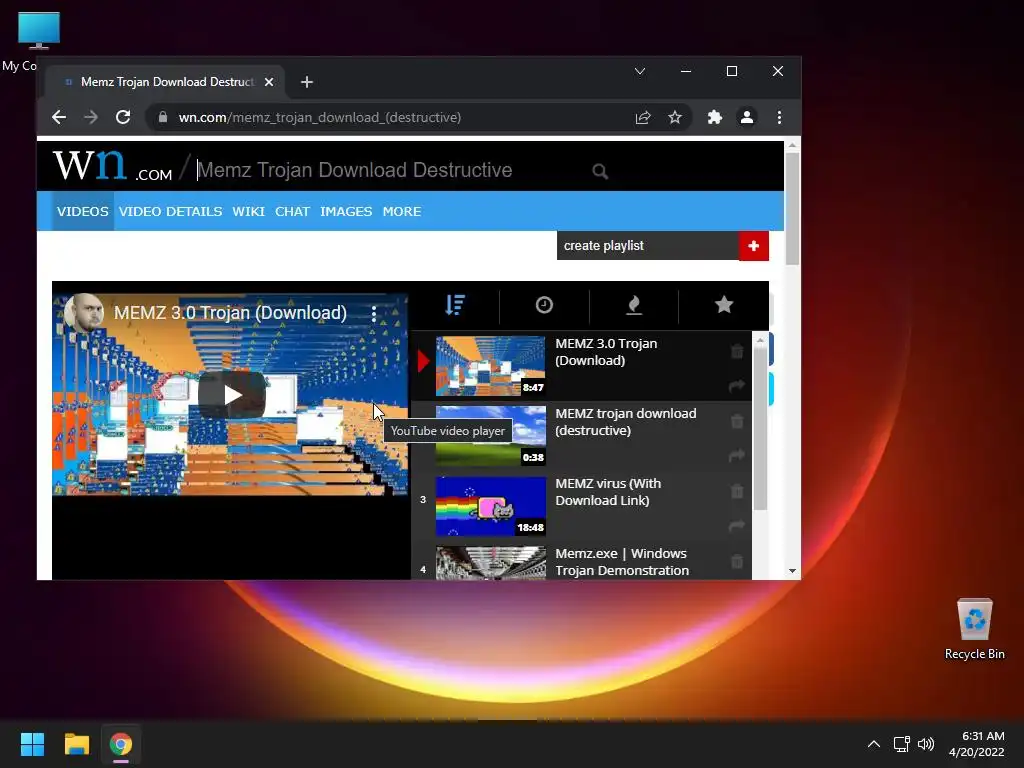
Task: Show popular videos via flame icon
Action: (x=634, y=305)
